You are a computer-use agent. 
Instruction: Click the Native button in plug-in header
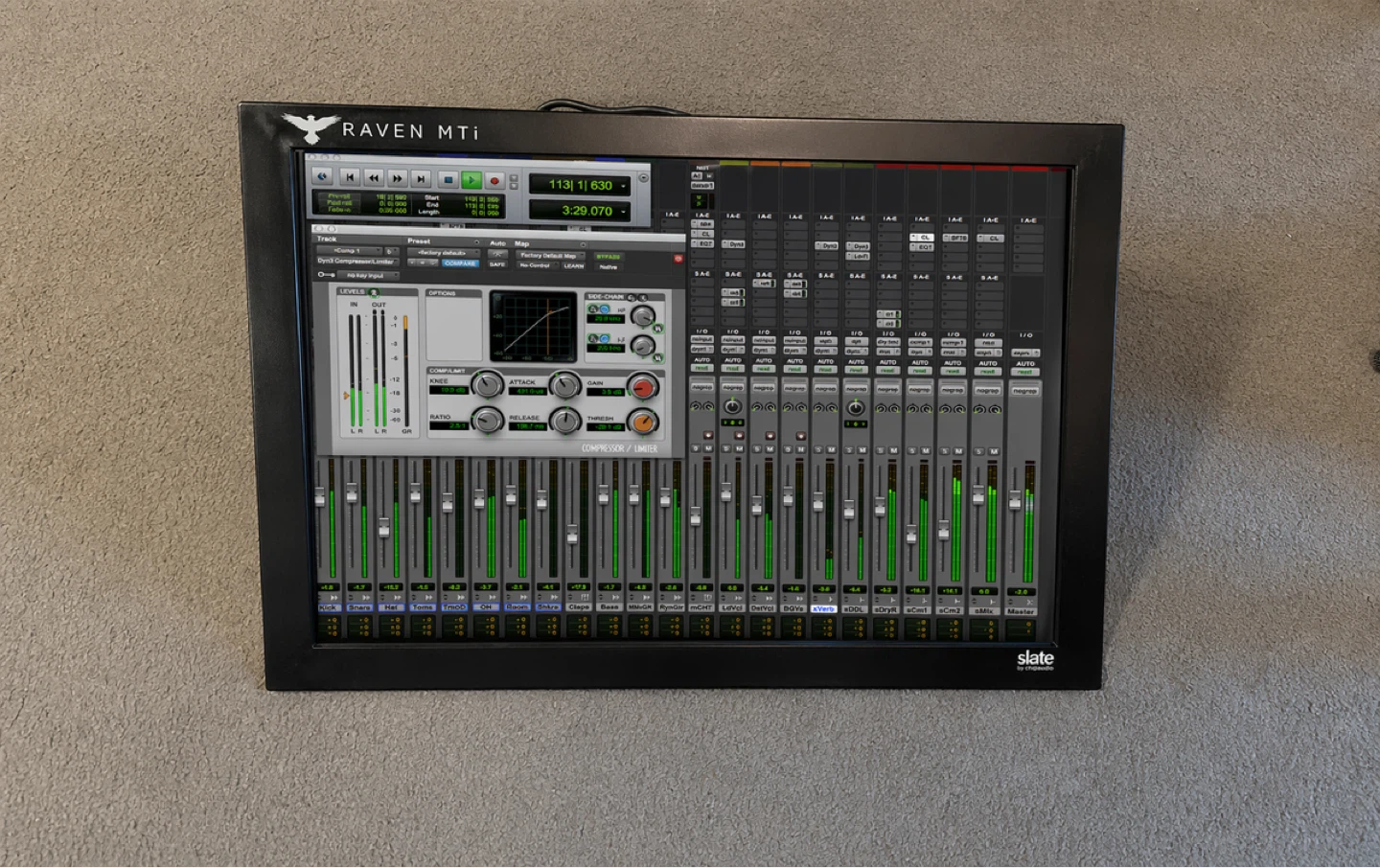(x=609, y=267)
